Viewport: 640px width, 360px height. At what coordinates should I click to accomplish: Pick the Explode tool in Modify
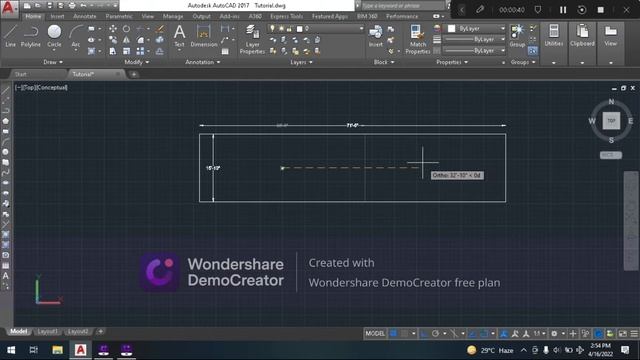[x=160, y=40]
